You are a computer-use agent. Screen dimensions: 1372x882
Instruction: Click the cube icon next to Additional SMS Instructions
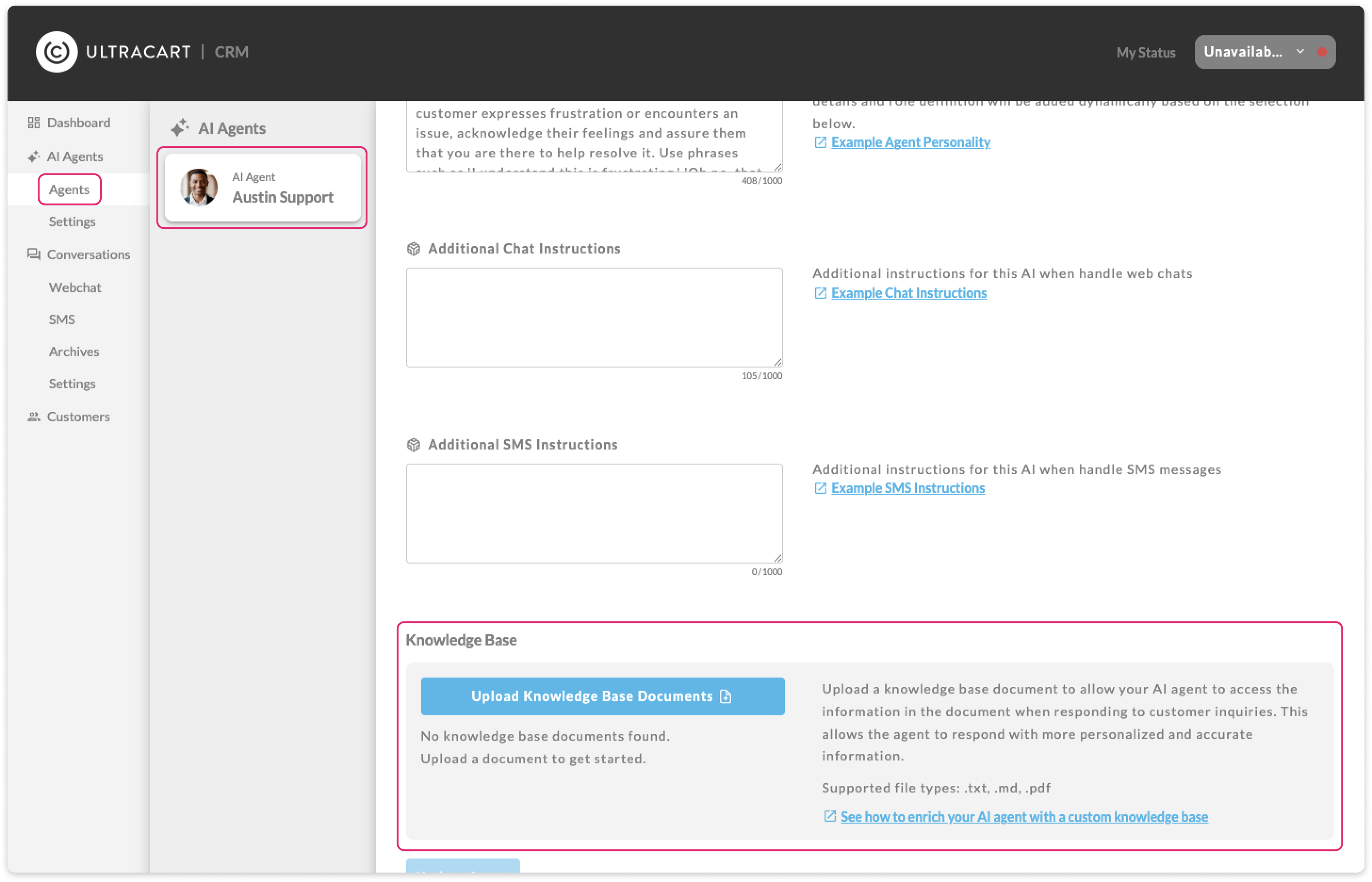413,445
